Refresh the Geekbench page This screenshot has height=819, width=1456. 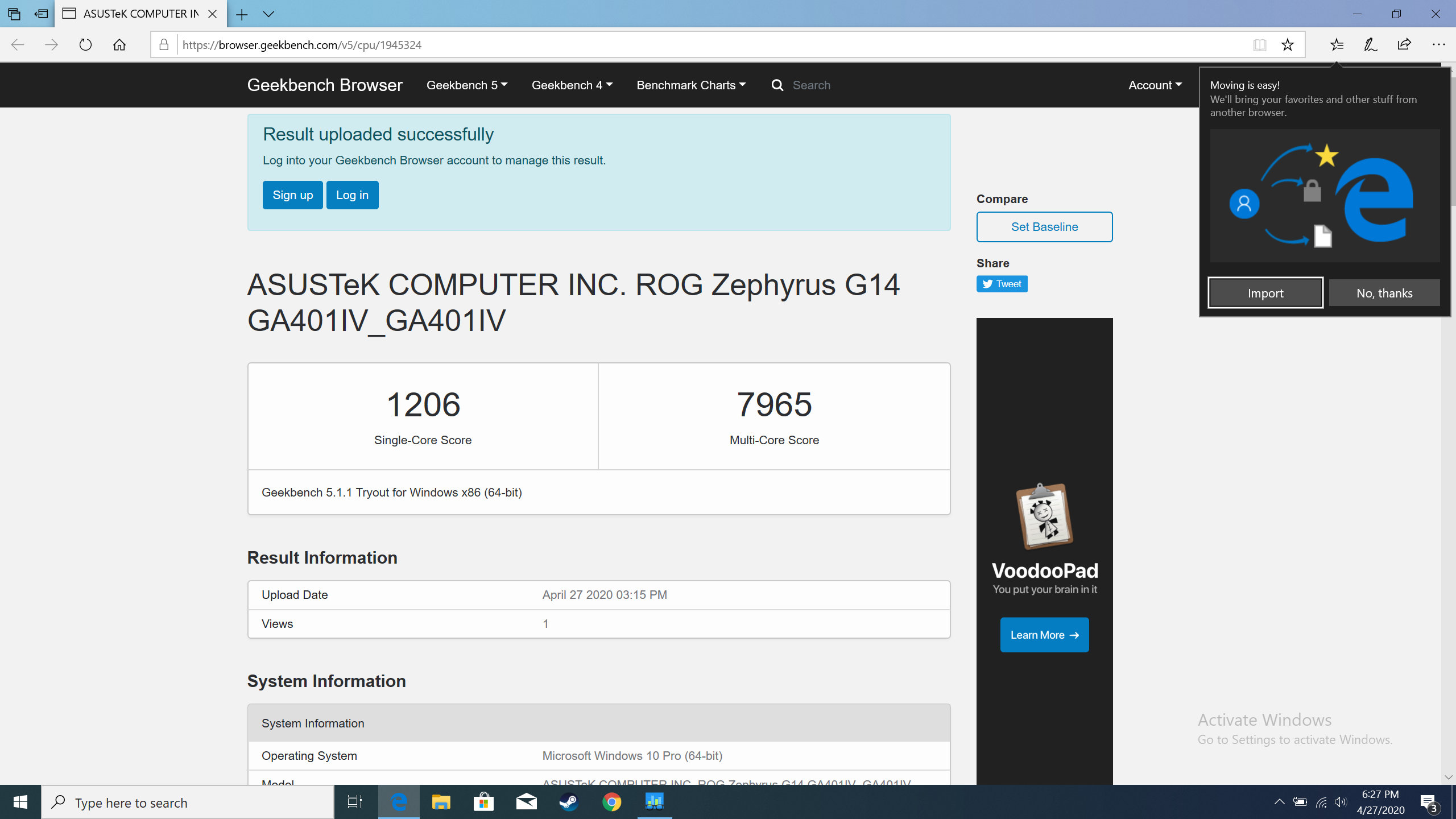click(x=85, y=45)
